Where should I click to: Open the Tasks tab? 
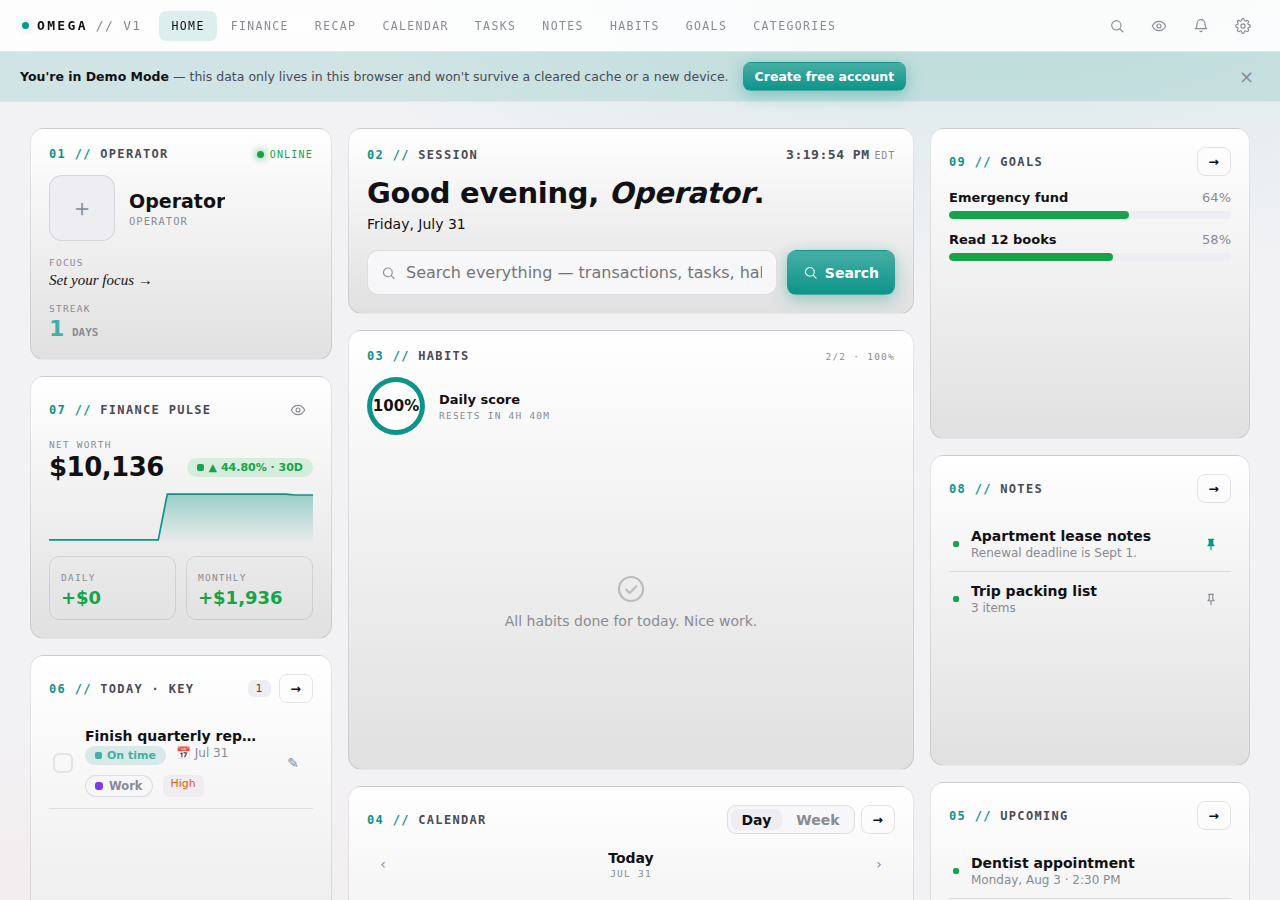click(x=495, y=26)
